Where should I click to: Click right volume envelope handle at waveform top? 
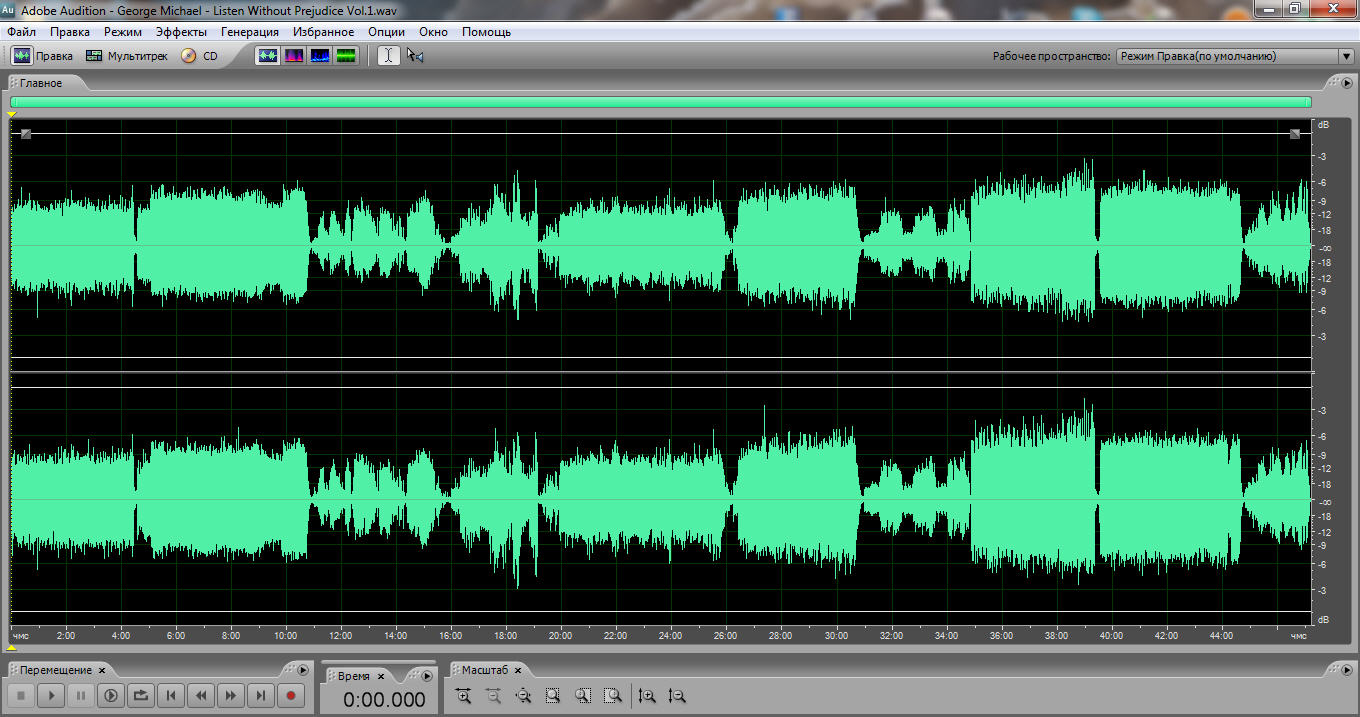tap(1295, 134)
